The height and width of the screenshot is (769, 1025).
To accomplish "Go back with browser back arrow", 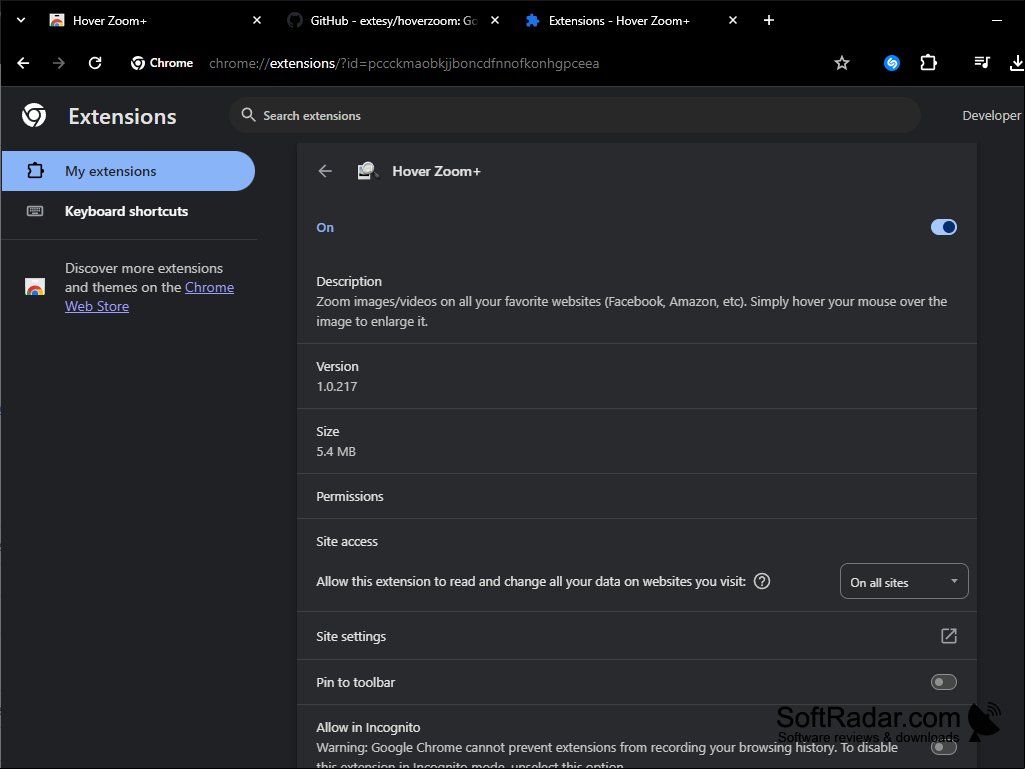I will click(x=23, y=63).
